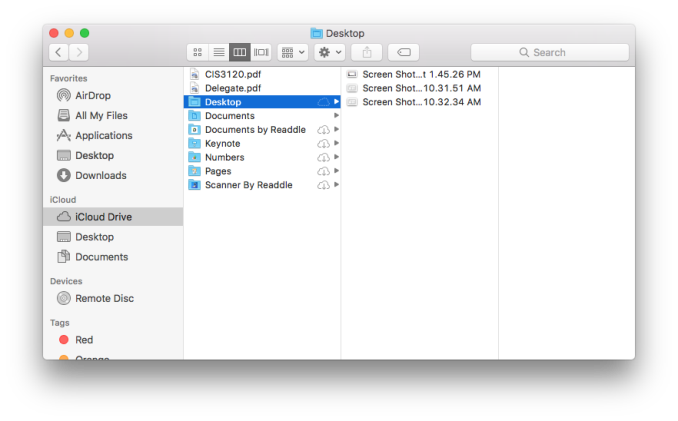678x421 pixels.
Task: Click cloud download icon next to Numbers
Action: click(x=323, y=157)
